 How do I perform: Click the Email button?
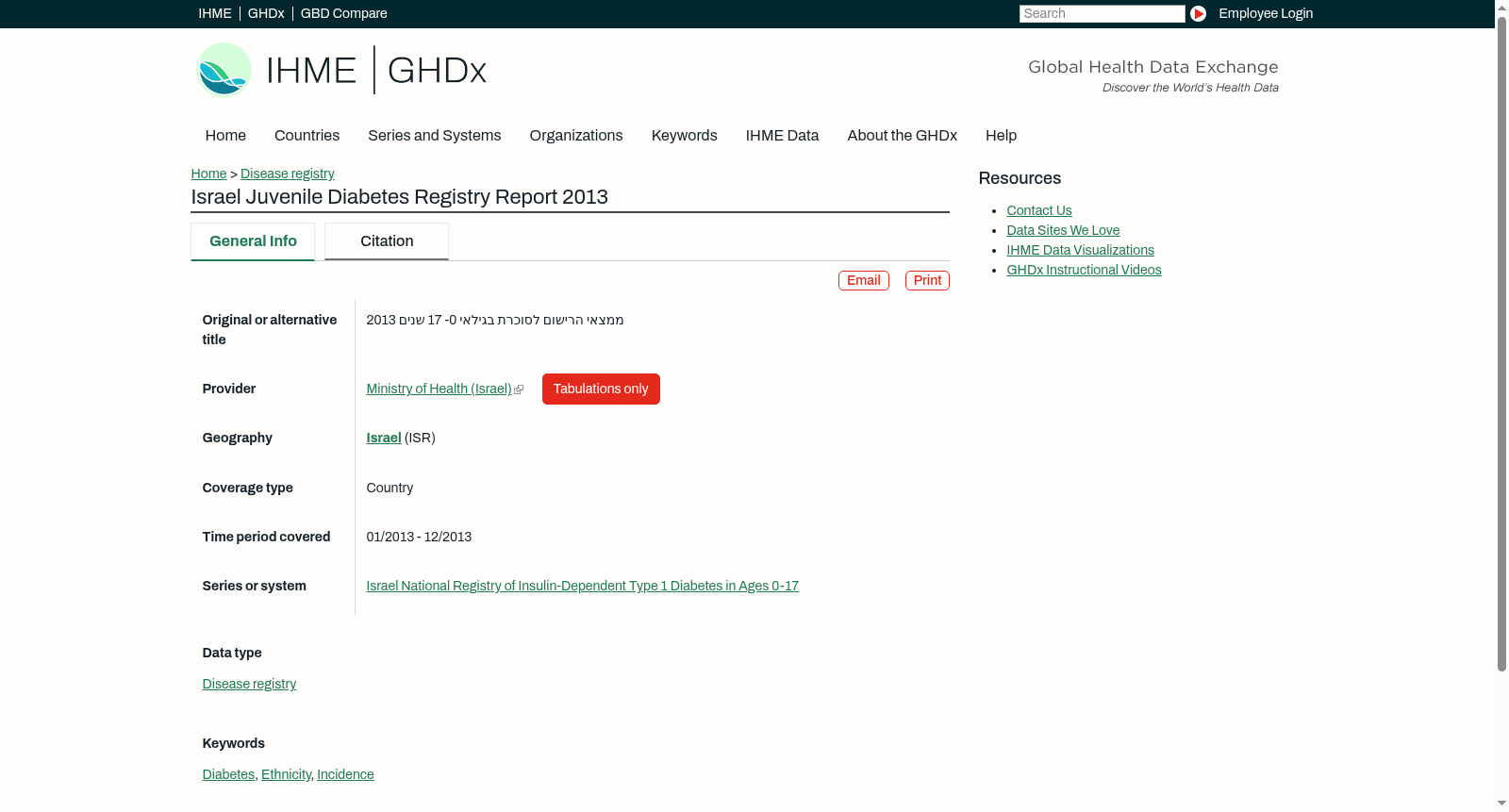point(864,280)
